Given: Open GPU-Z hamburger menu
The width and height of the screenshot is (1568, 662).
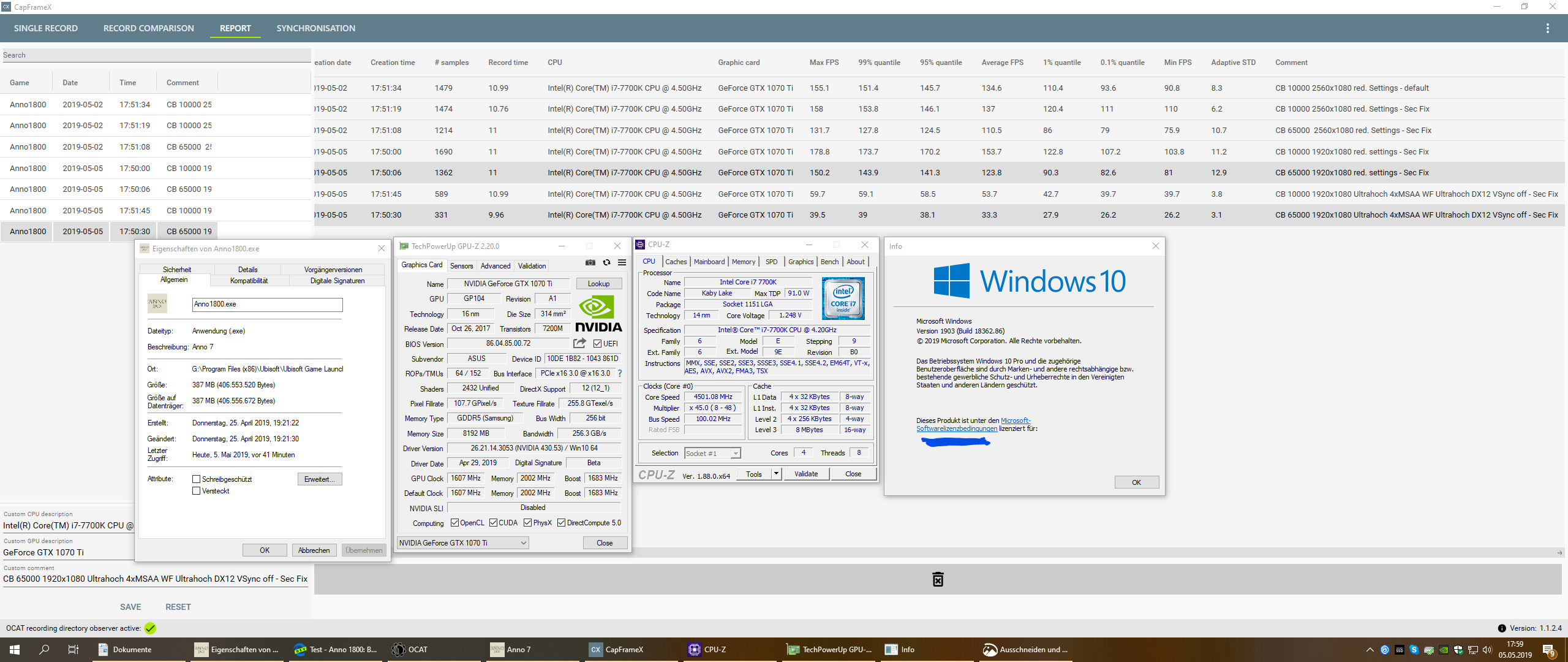Looking at the screenshot, I should [x=622, y=262].
